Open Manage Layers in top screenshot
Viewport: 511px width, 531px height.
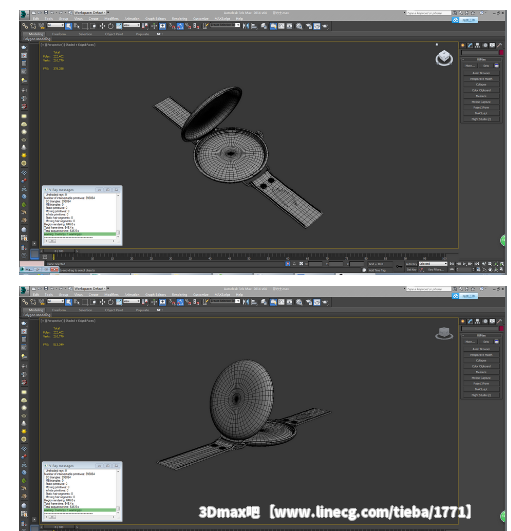[263, 26]
